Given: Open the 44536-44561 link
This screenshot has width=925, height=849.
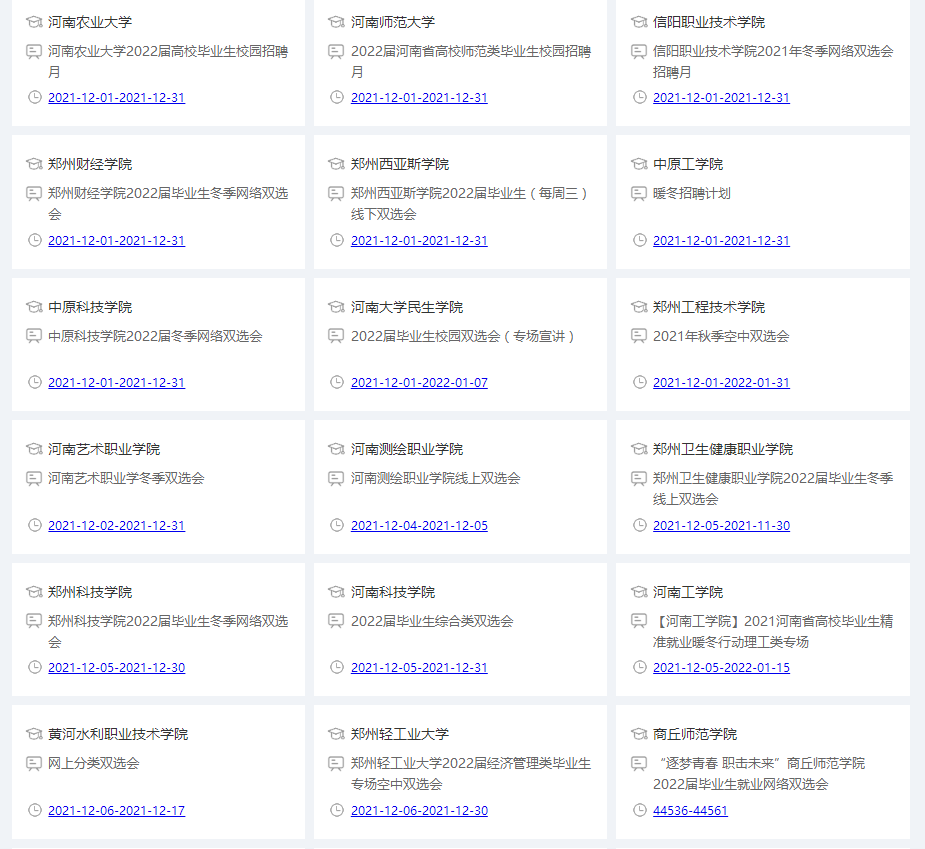Looking at the screenshot, I should [690, 811].
